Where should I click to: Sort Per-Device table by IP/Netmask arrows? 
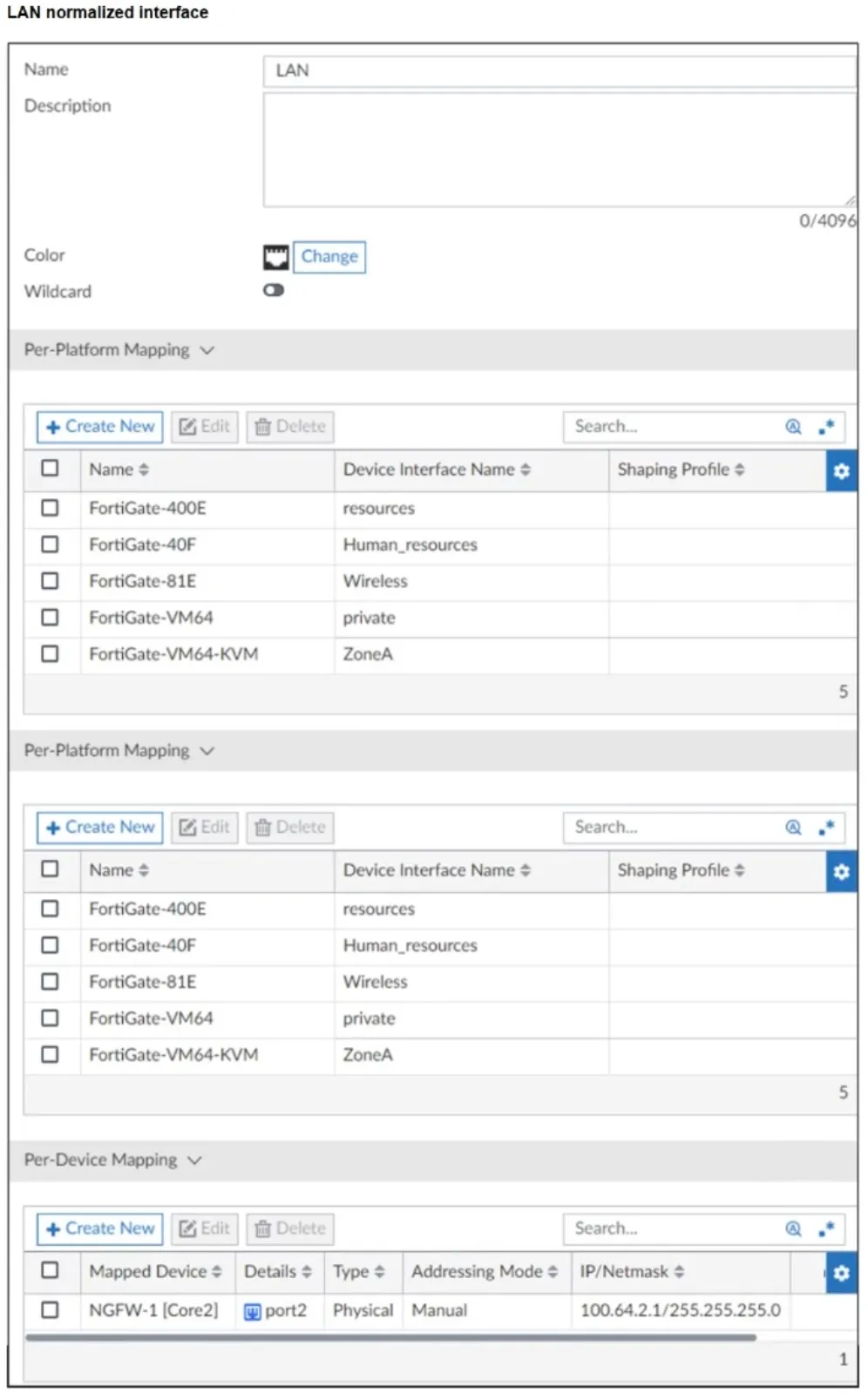(679, 1272)
